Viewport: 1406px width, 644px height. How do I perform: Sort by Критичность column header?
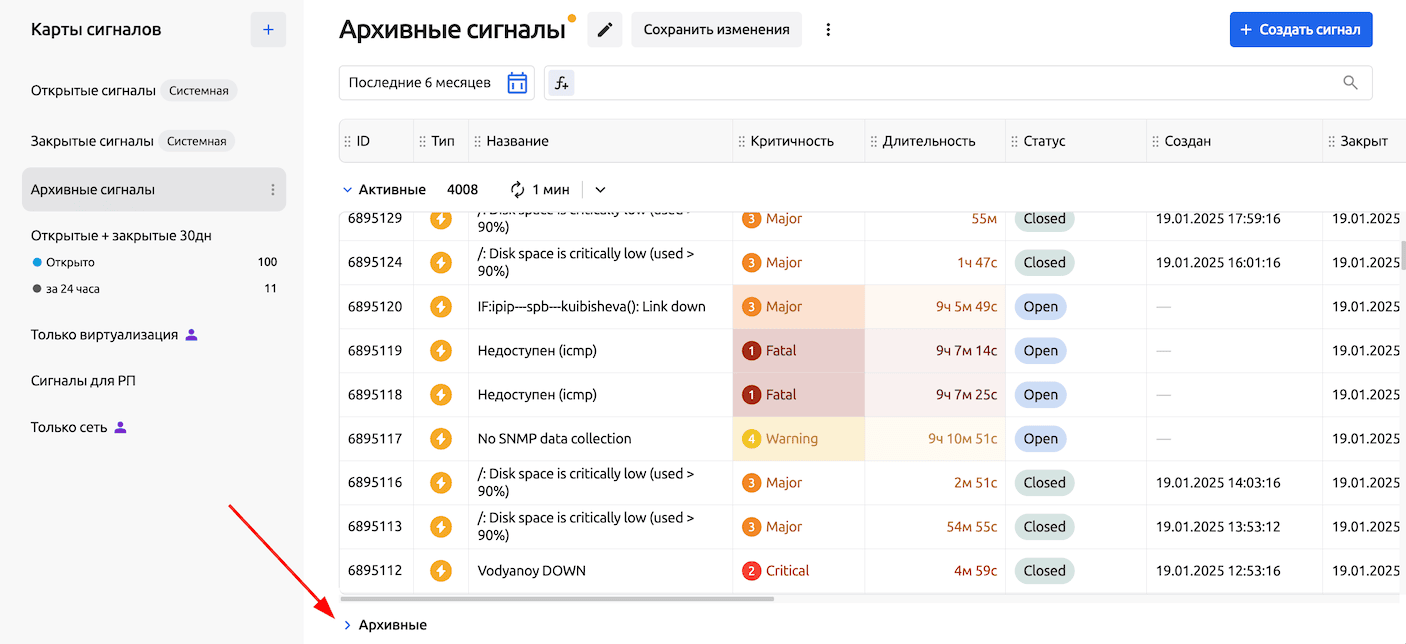coord(792,141)
